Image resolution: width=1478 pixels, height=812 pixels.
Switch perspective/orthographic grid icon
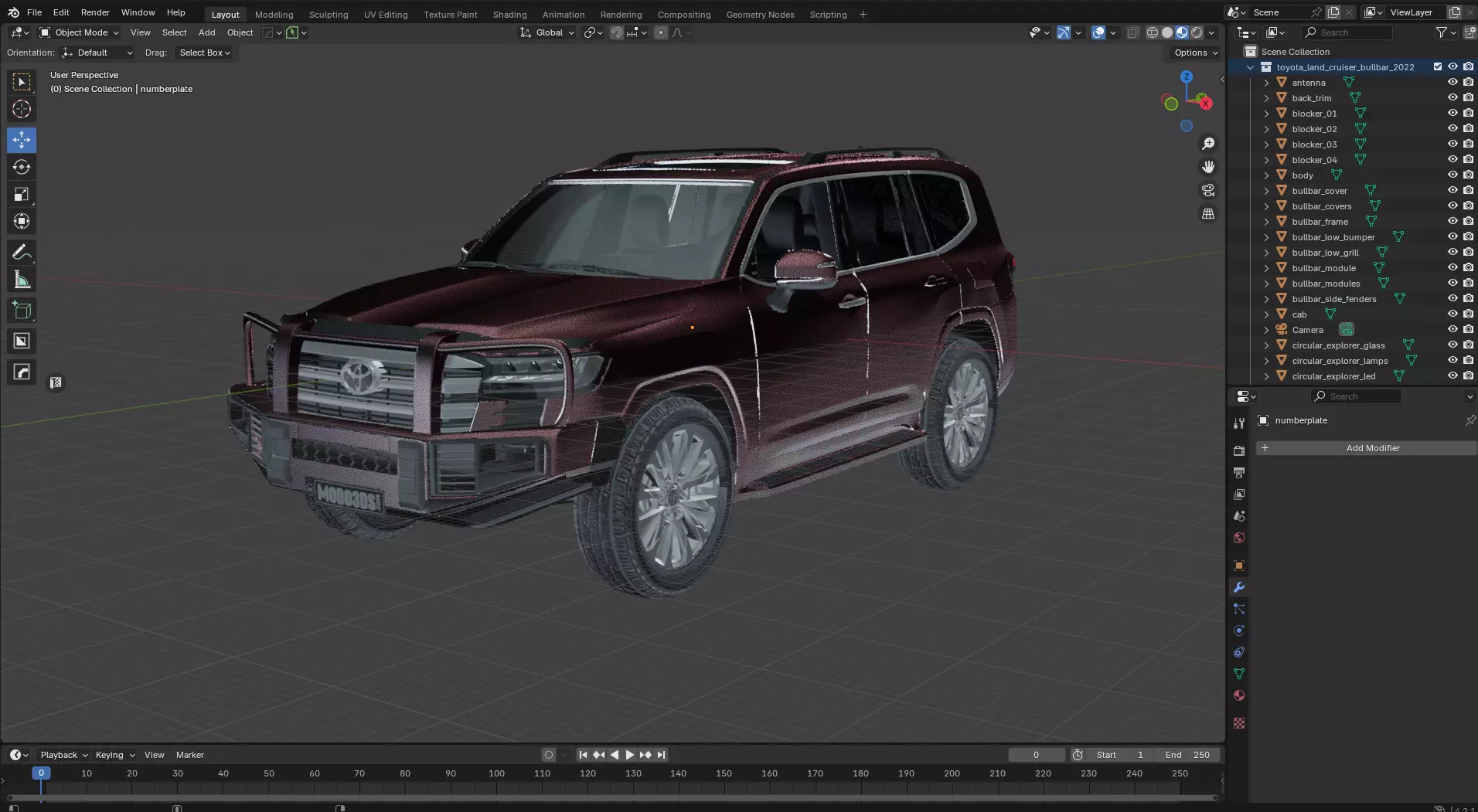pyautogui.click(x=1208, y=214)
